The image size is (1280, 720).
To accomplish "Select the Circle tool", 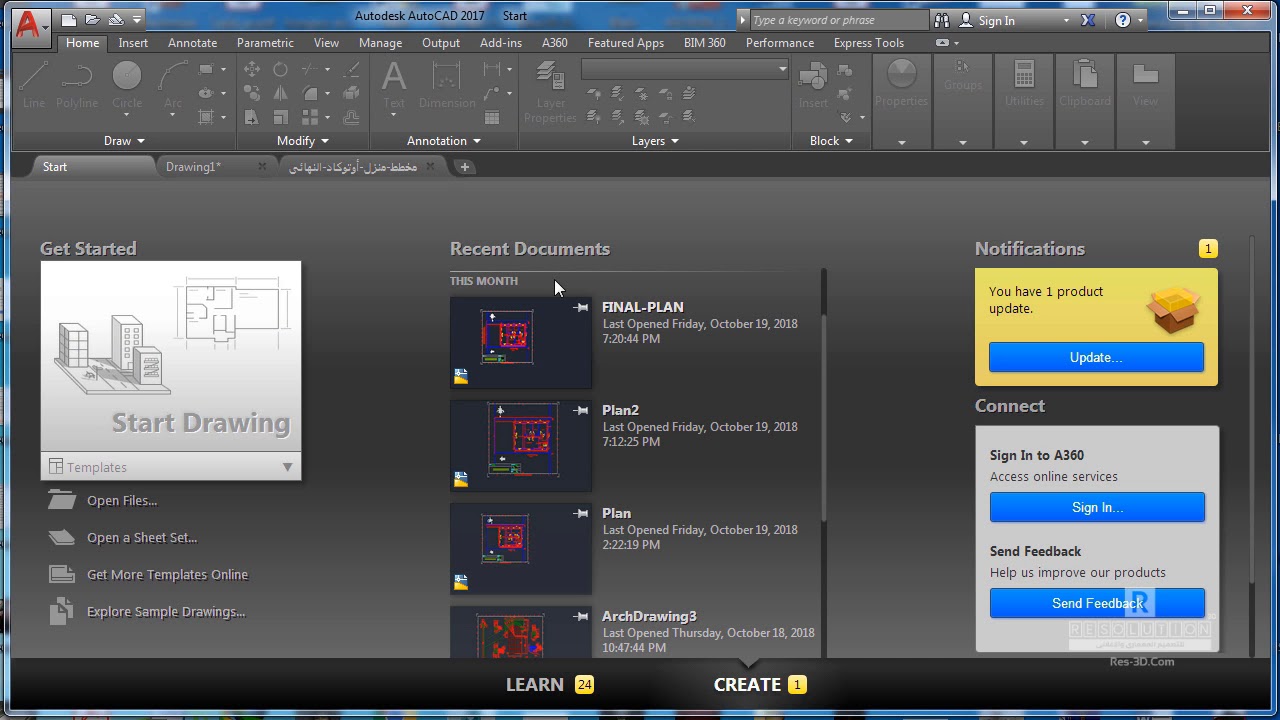I will coord(127,85).
